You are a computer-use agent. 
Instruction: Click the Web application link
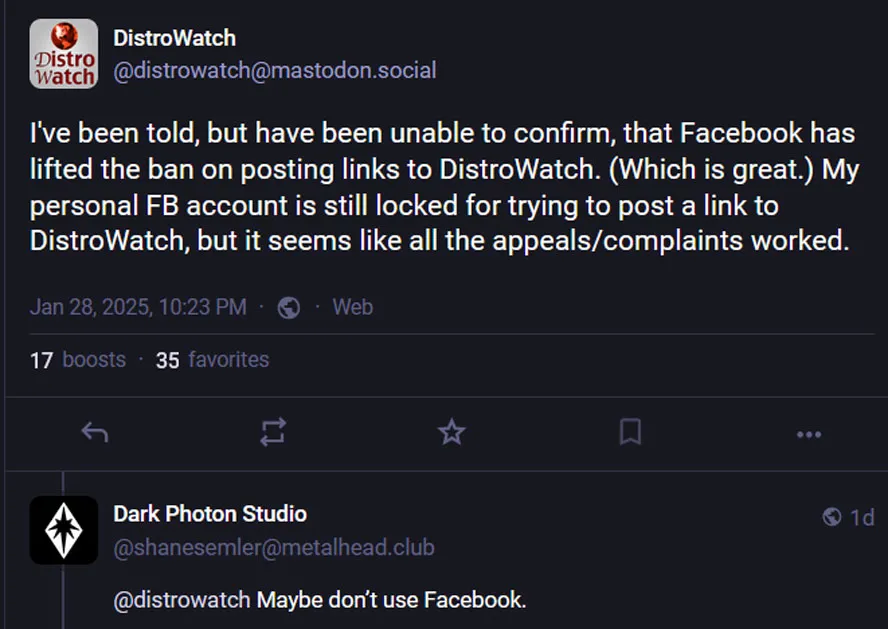352,307
